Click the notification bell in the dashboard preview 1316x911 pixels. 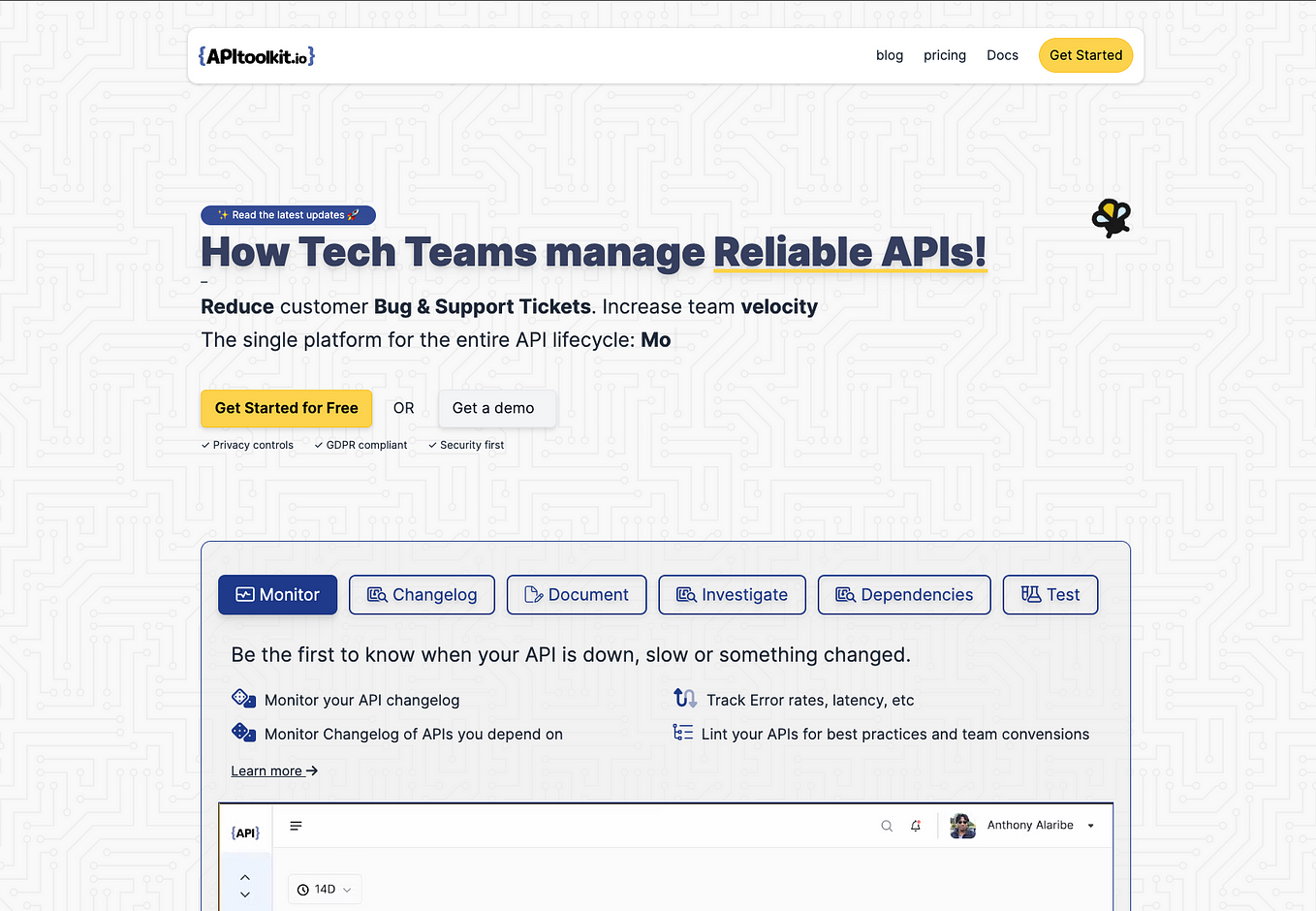click(916, 826)
